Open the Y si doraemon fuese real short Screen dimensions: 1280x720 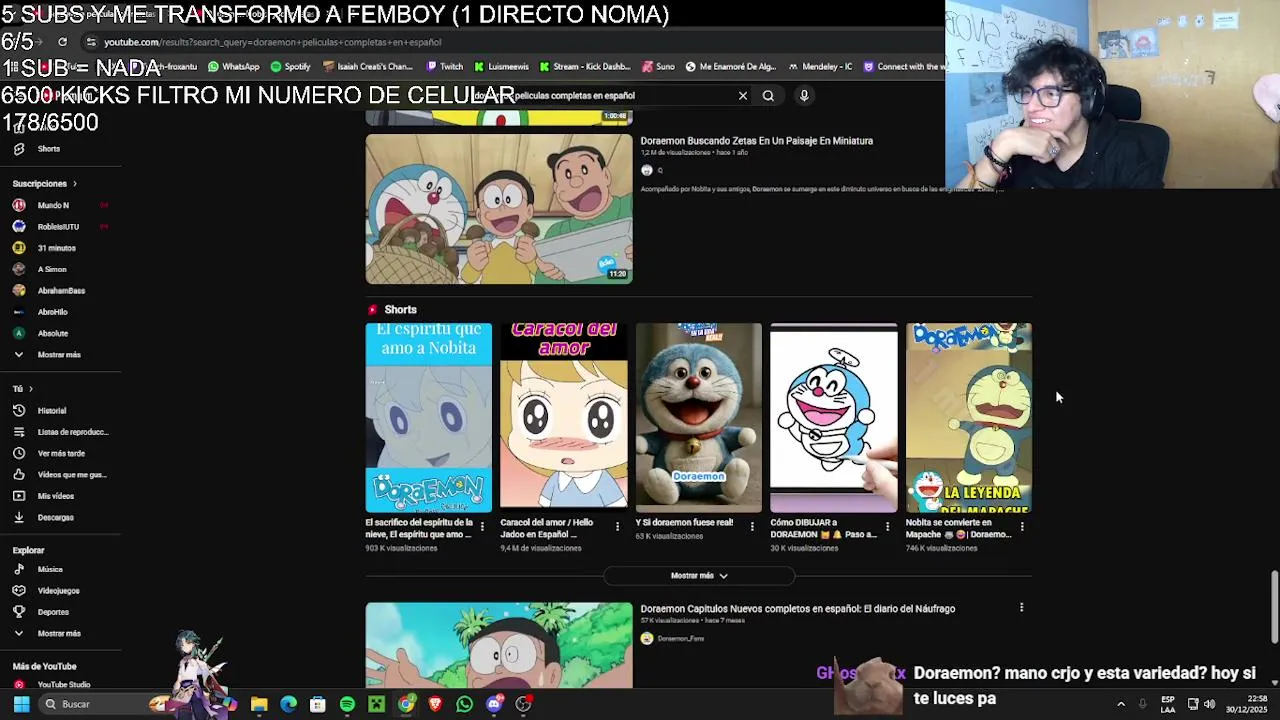[x=698, y=418]
